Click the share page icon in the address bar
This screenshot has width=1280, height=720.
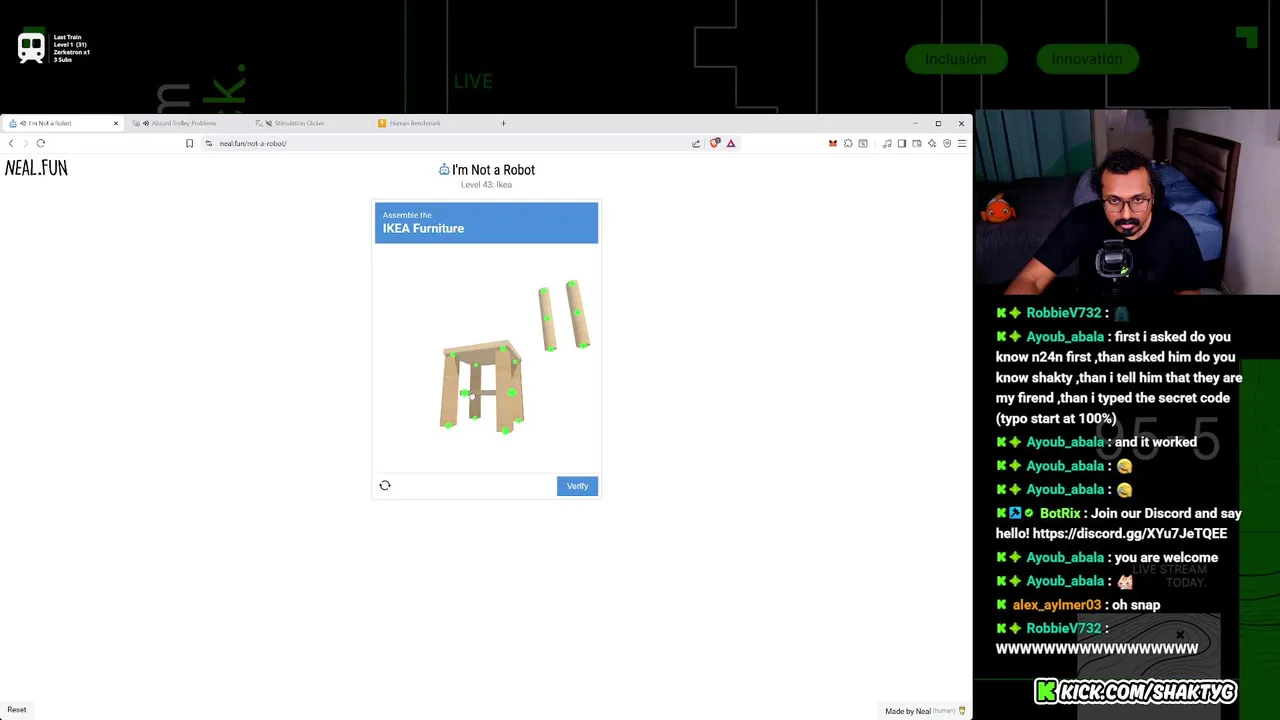tap(696, 143)
